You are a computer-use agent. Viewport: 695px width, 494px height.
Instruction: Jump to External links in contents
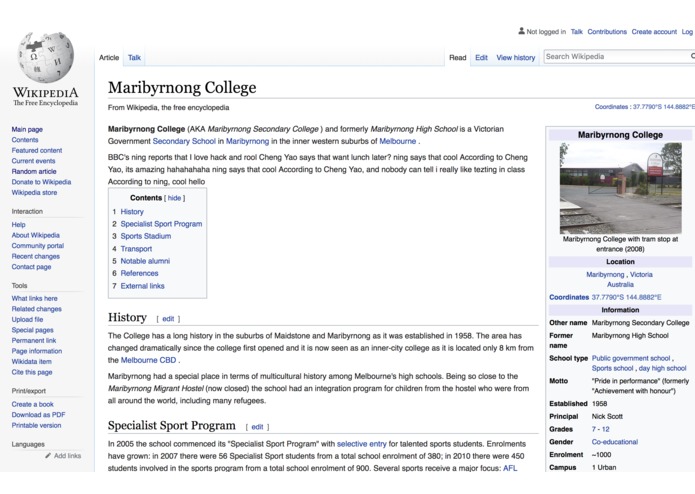pyautogui.click(x=142, y=286)
